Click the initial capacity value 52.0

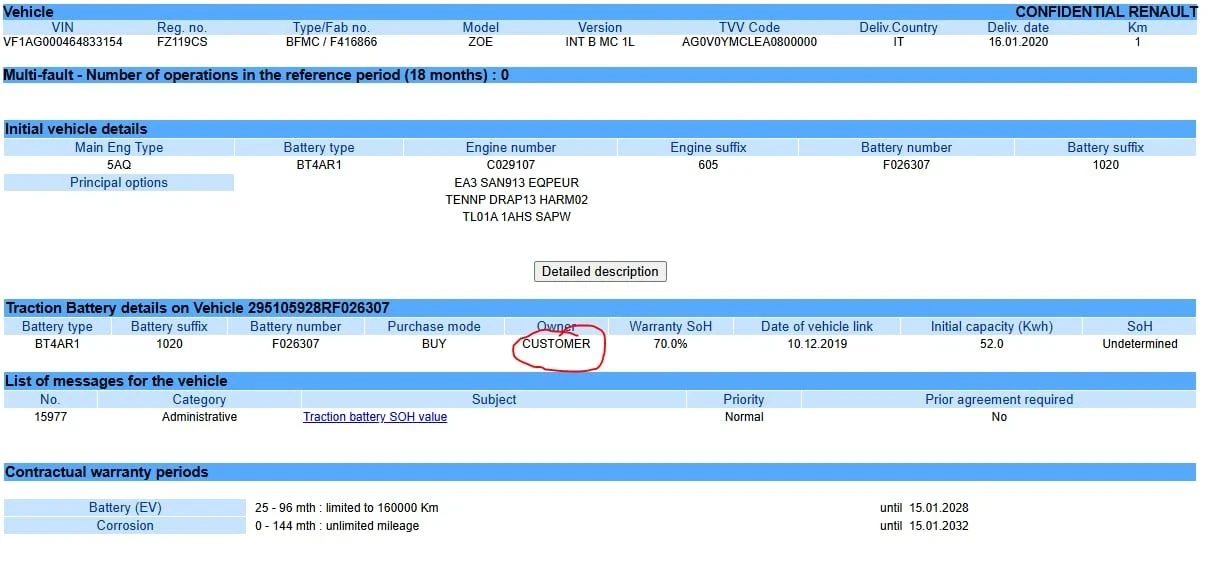coord(992,344)
